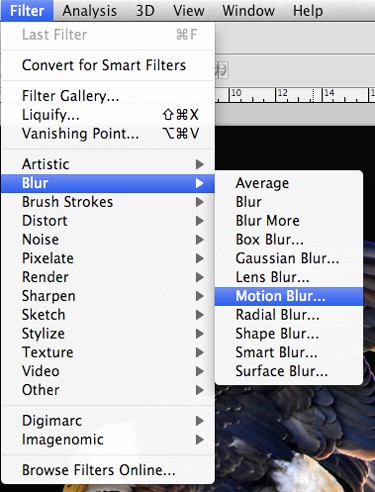Viewport: 375px width, 492px height.
Task: Click Convert for Smart Filters
Action: click(108, 65)
